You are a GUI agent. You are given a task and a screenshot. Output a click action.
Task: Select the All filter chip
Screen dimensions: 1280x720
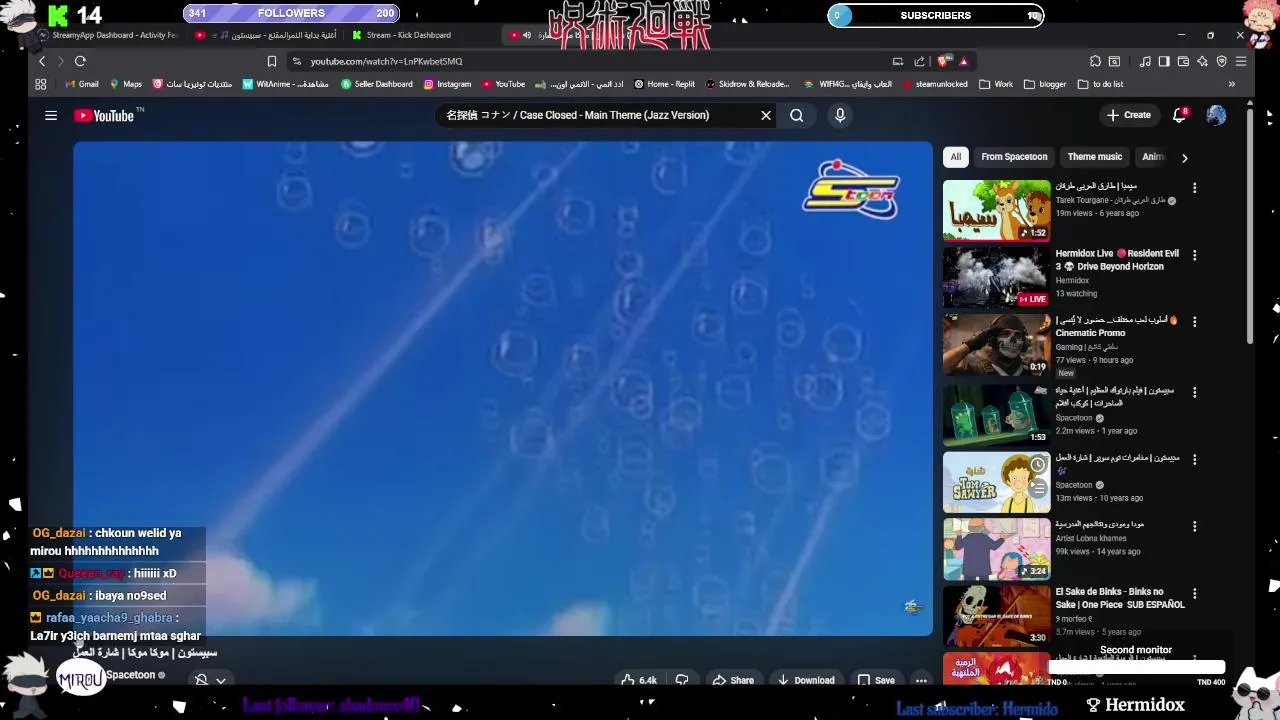(956, 157)
